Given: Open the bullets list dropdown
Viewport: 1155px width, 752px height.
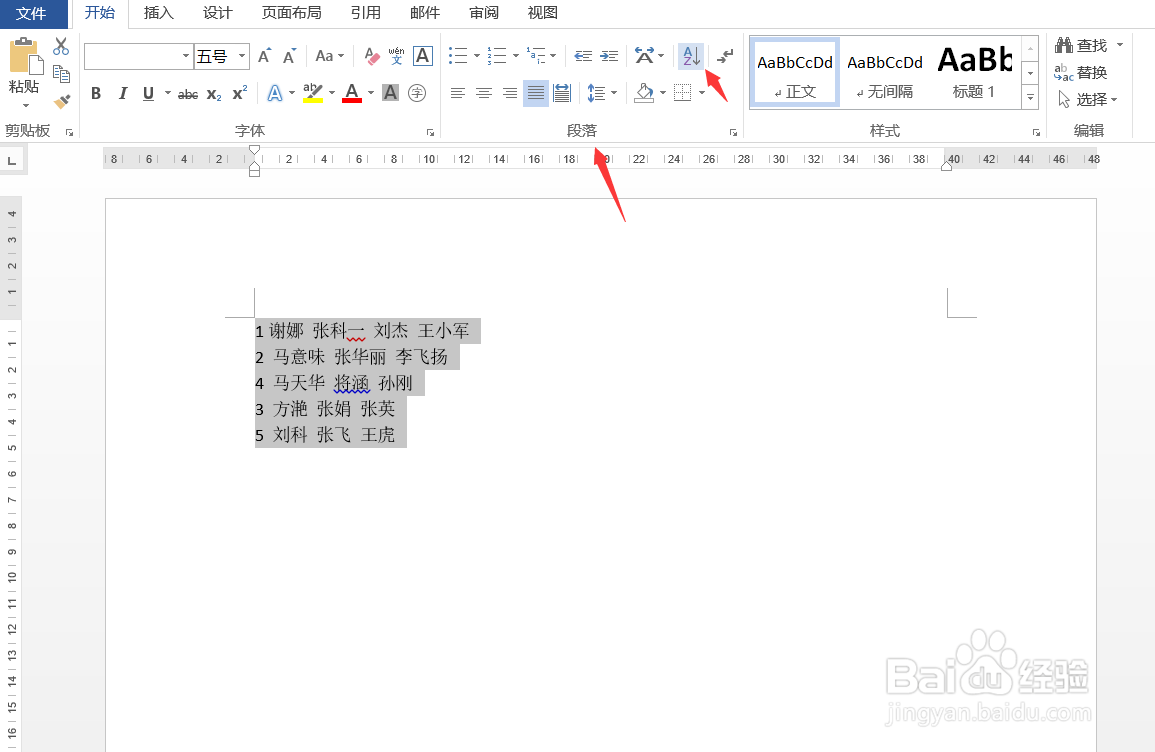Looking at the screenshot, I should click(477, 56).
